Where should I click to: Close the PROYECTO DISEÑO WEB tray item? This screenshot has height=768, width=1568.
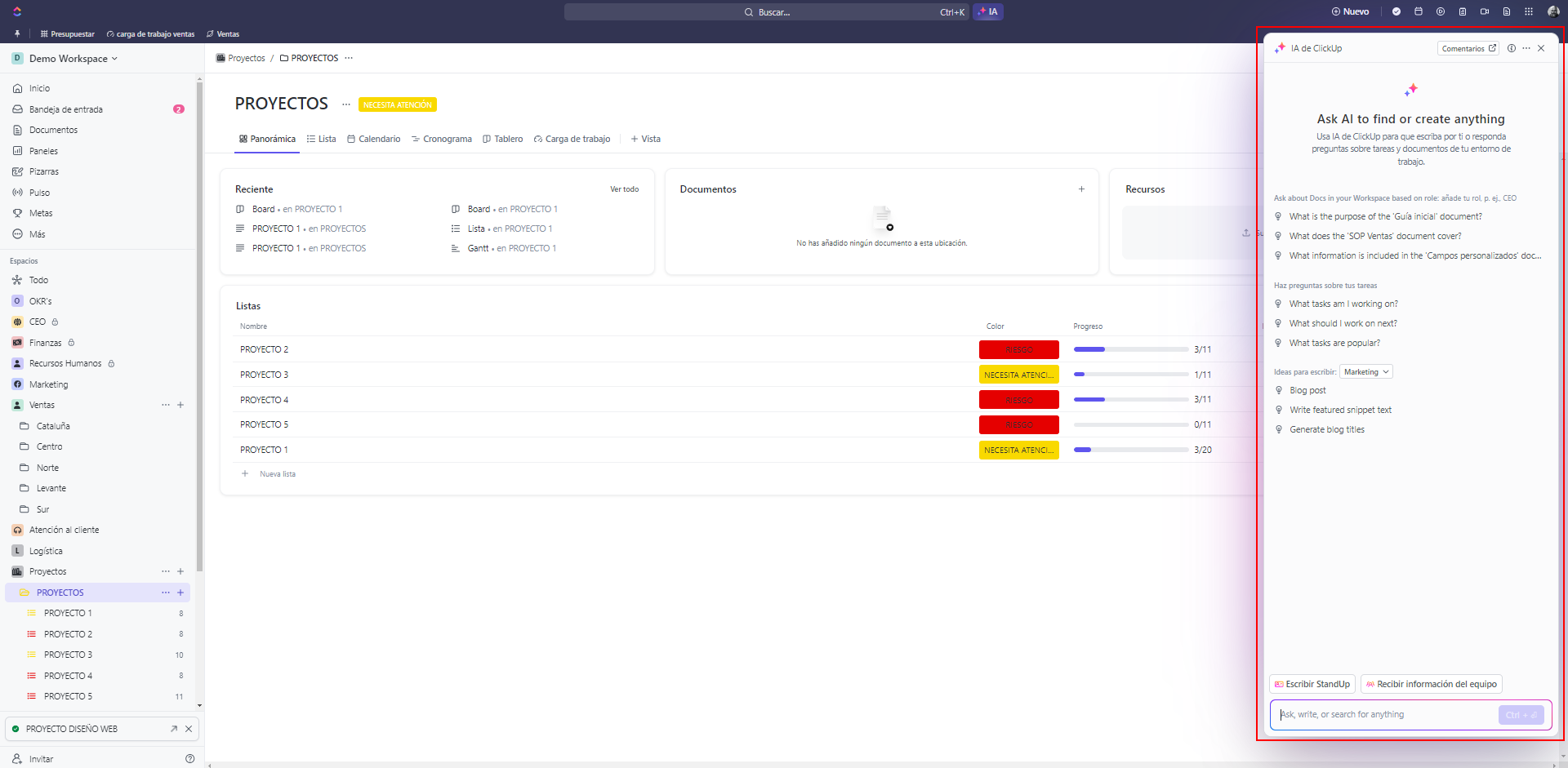point(189,729)
